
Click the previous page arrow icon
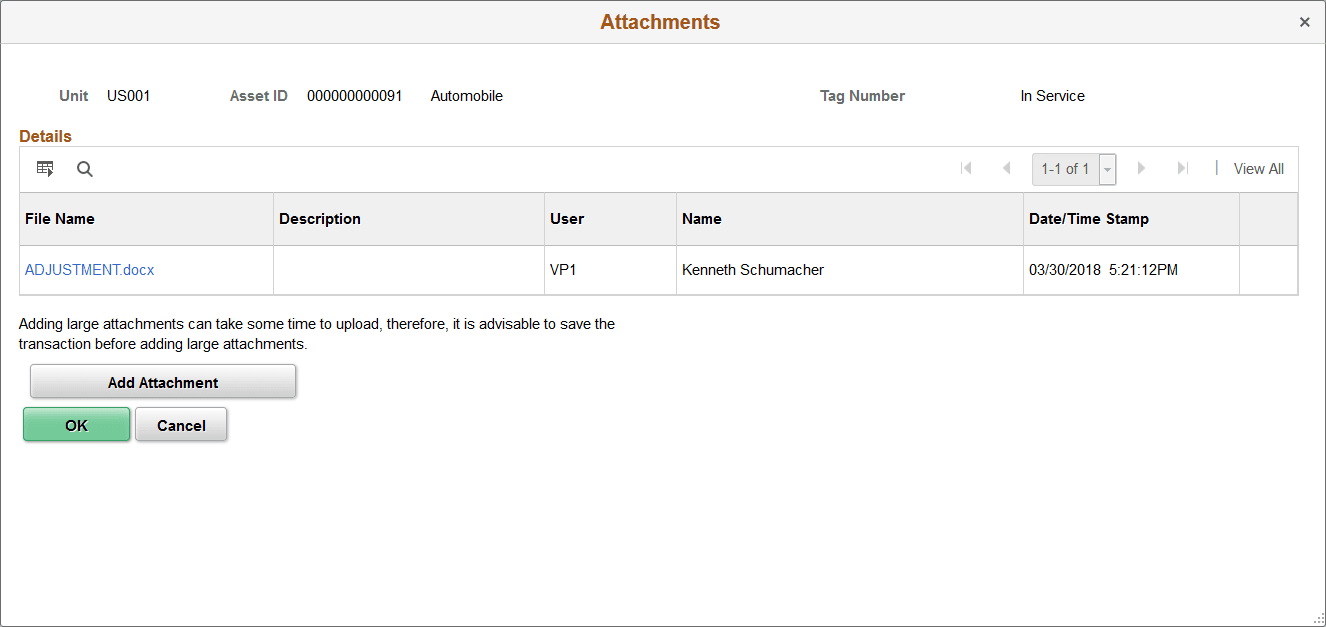coord(1006,168)
